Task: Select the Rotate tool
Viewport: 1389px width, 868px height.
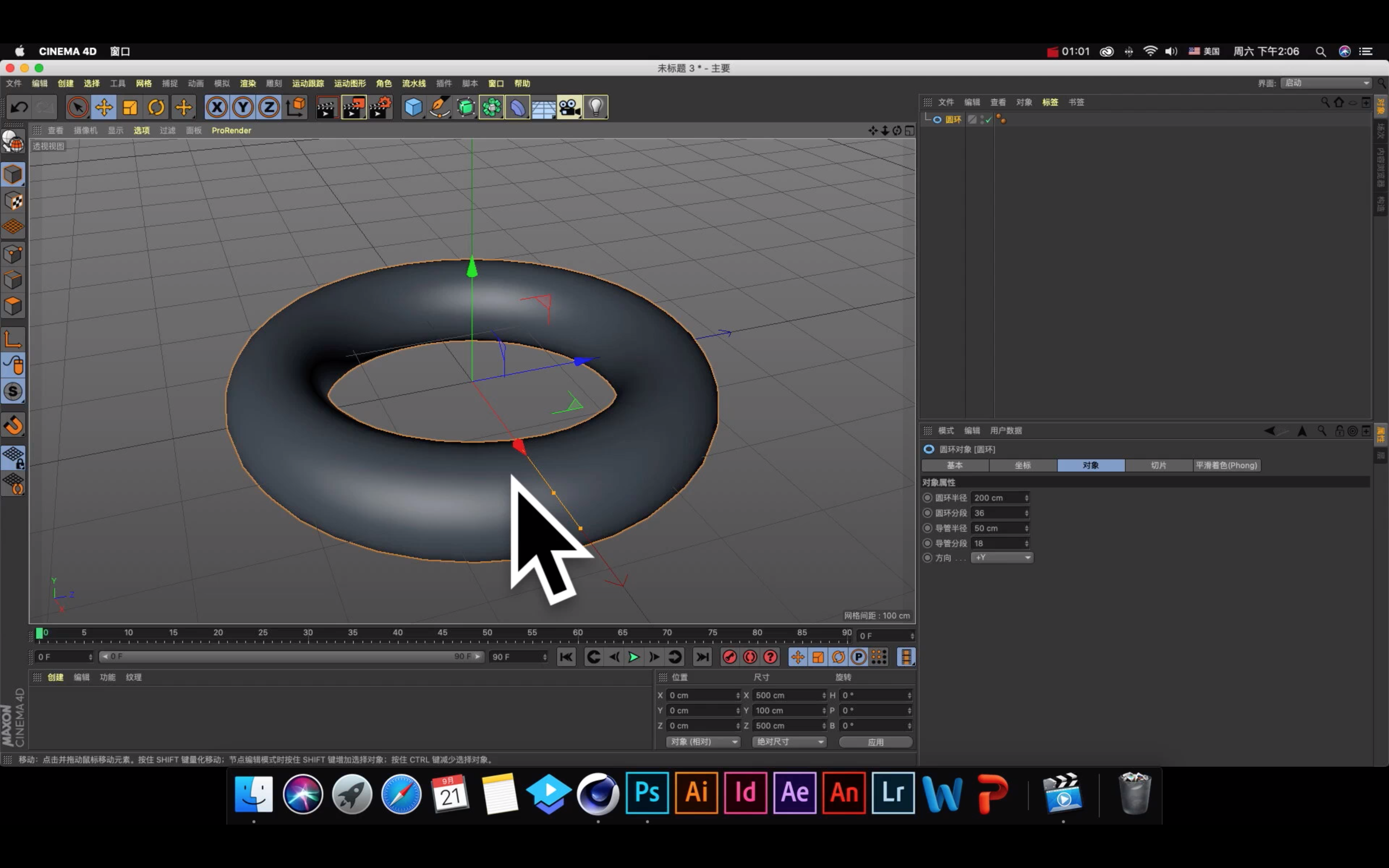Action: point(156,108)
